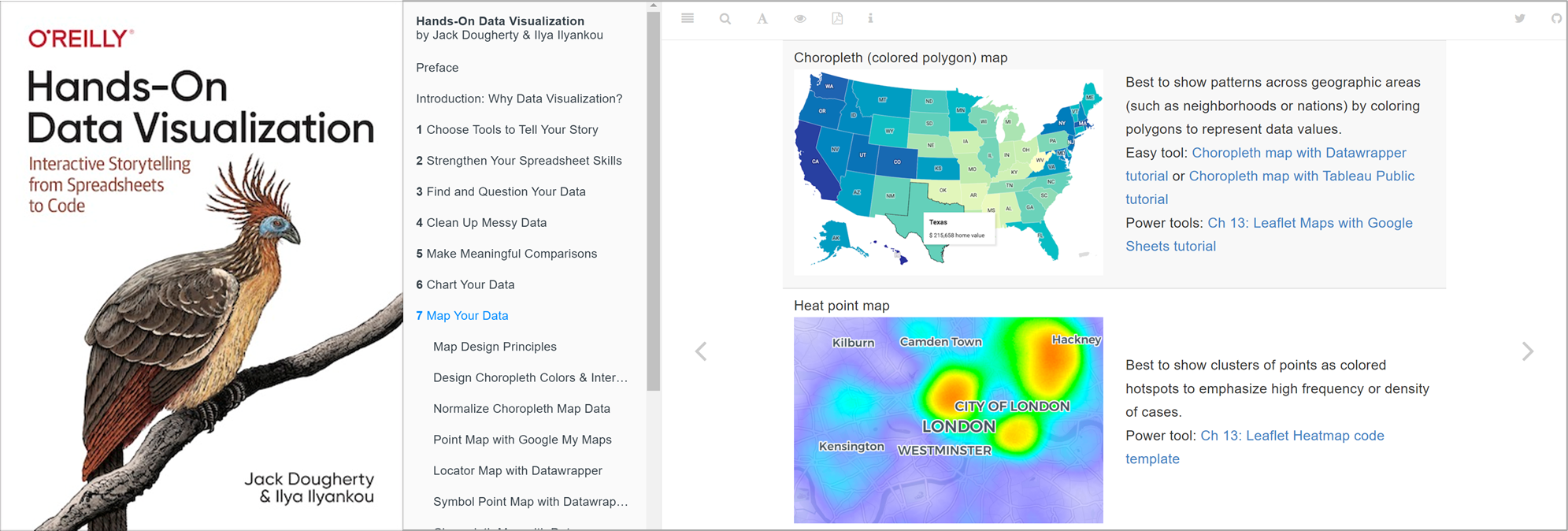This screenshot has width=1568, height=531.
Task: Go to the previous page with the left arrow
Action: point(701,351)
